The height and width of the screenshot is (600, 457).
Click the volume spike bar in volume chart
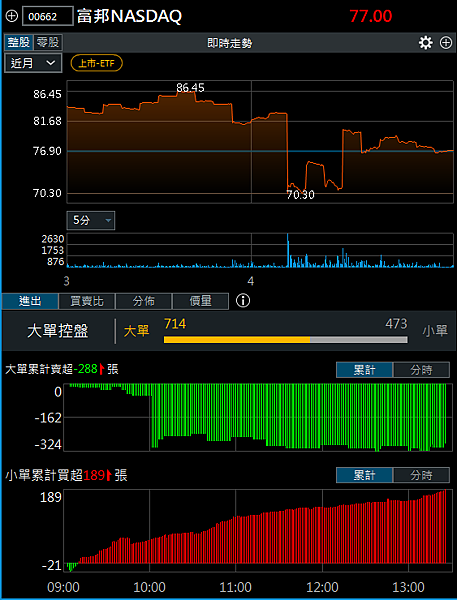click(287, 250)
